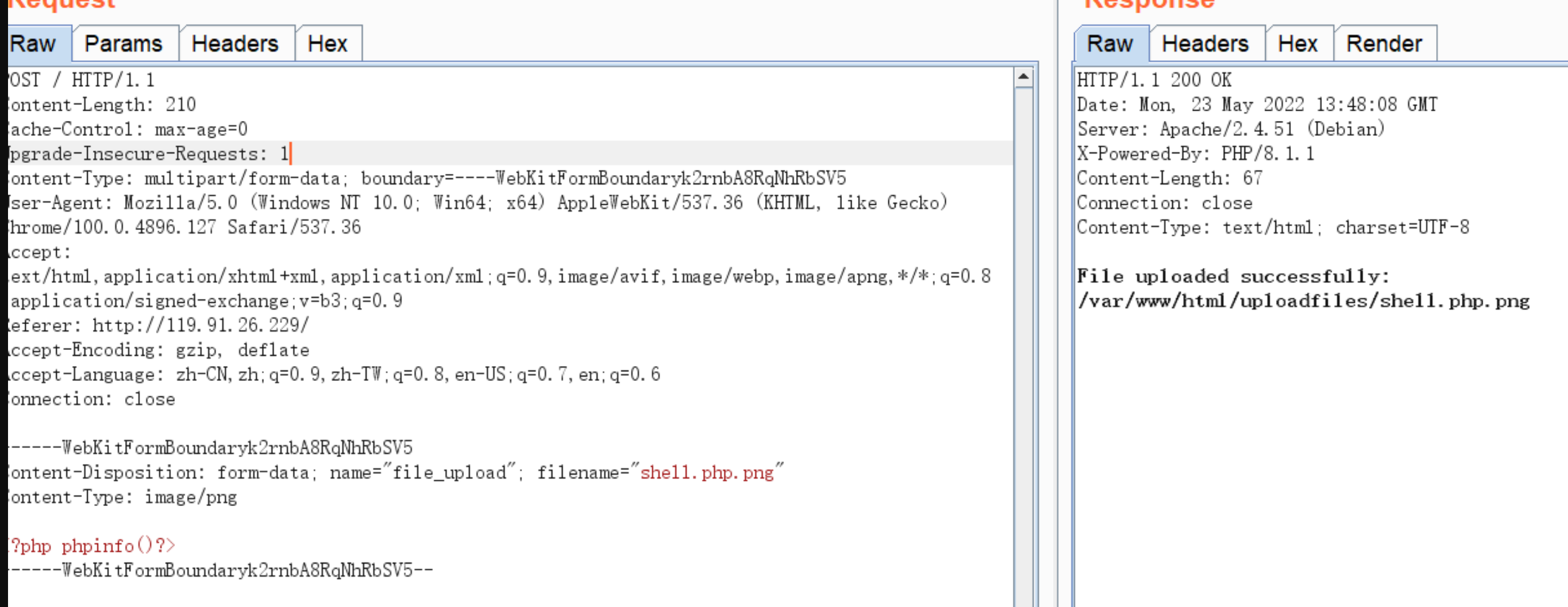1568x607 pixels.
Task: Click the response 'Content-Length: 67' line
Action: (x=1169, y=178)
